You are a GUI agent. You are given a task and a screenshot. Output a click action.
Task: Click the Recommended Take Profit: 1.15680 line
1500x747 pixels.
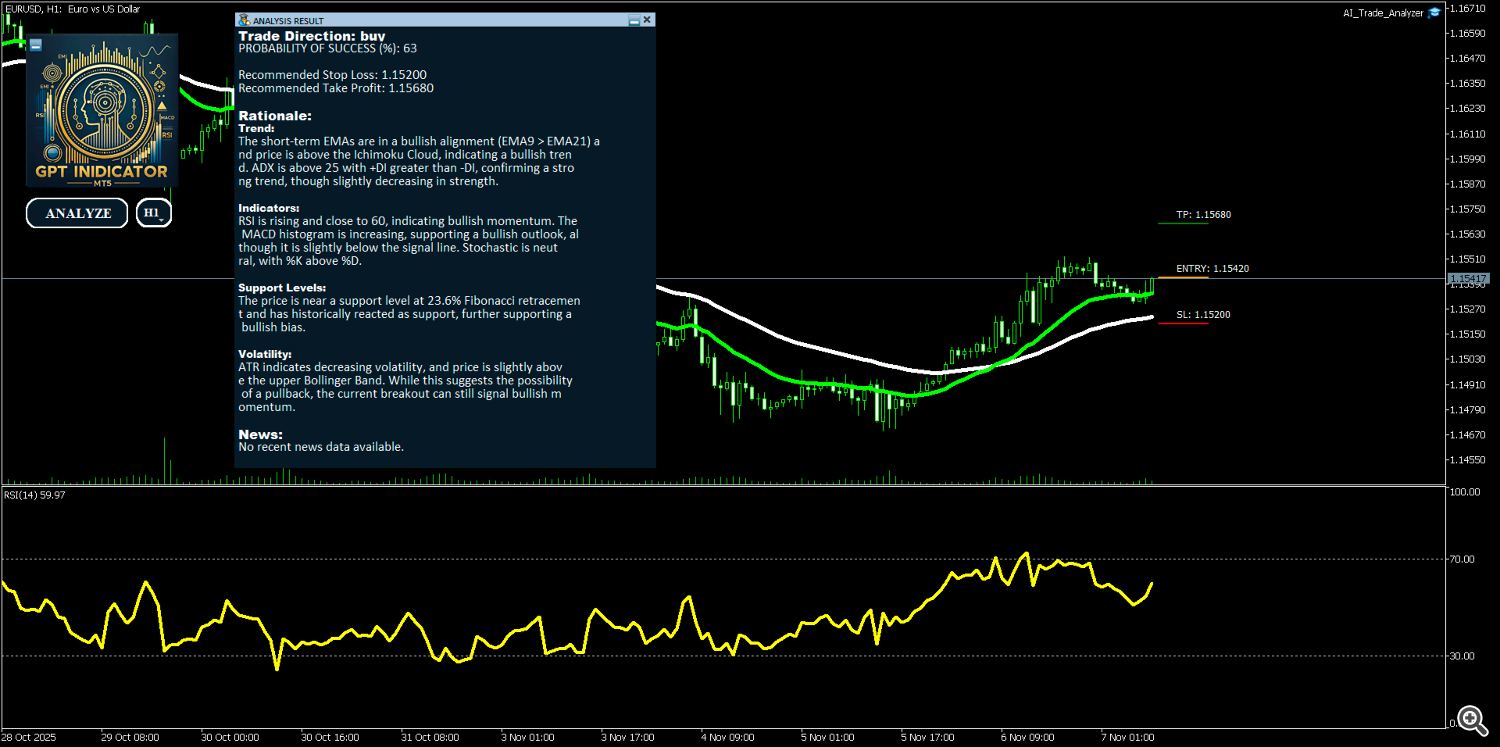click(x=336, y=88)
